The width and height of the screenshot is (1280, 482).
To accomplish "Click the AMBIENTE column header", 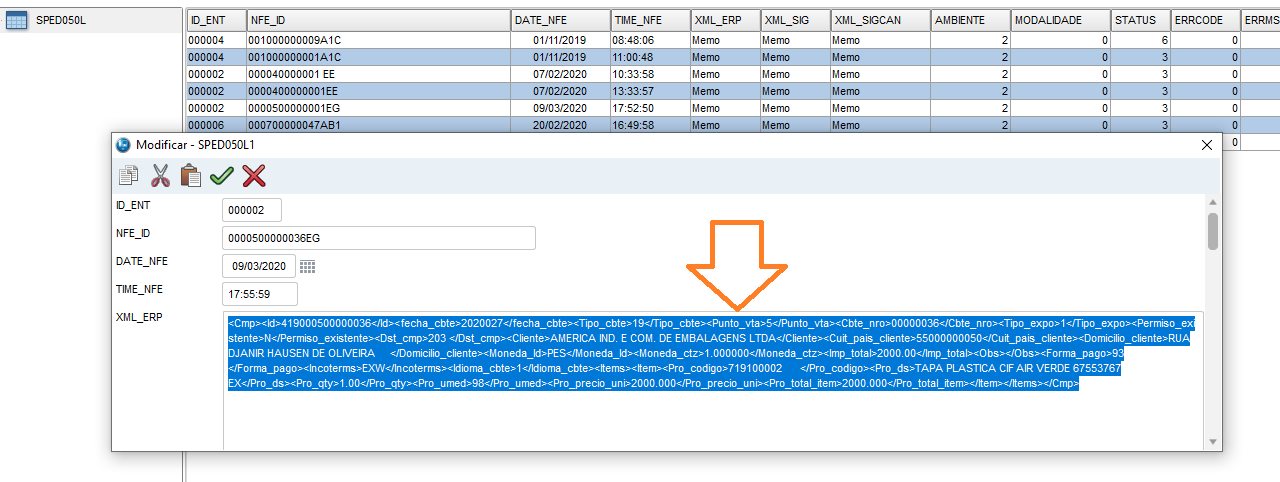I will pos(970,20).
